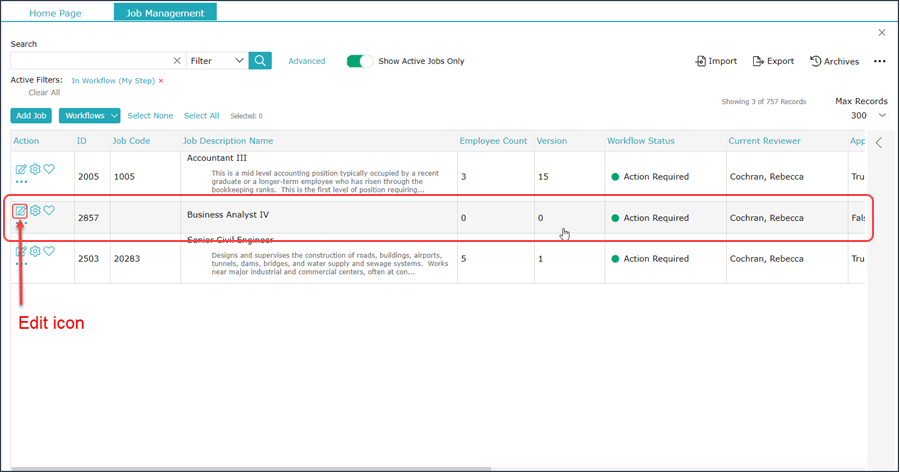
Task: Click the Select All link
Action: click(x=201, y=116)
